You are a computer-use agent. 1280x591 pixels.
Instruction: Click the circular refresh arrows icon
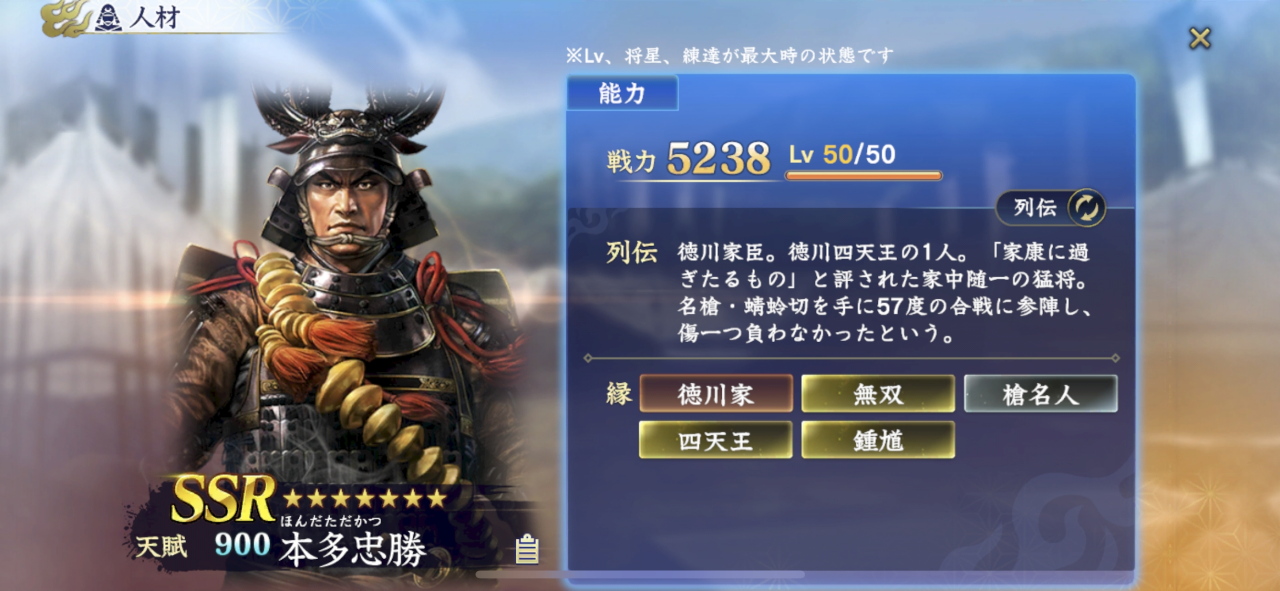(x=1086, y=207)
